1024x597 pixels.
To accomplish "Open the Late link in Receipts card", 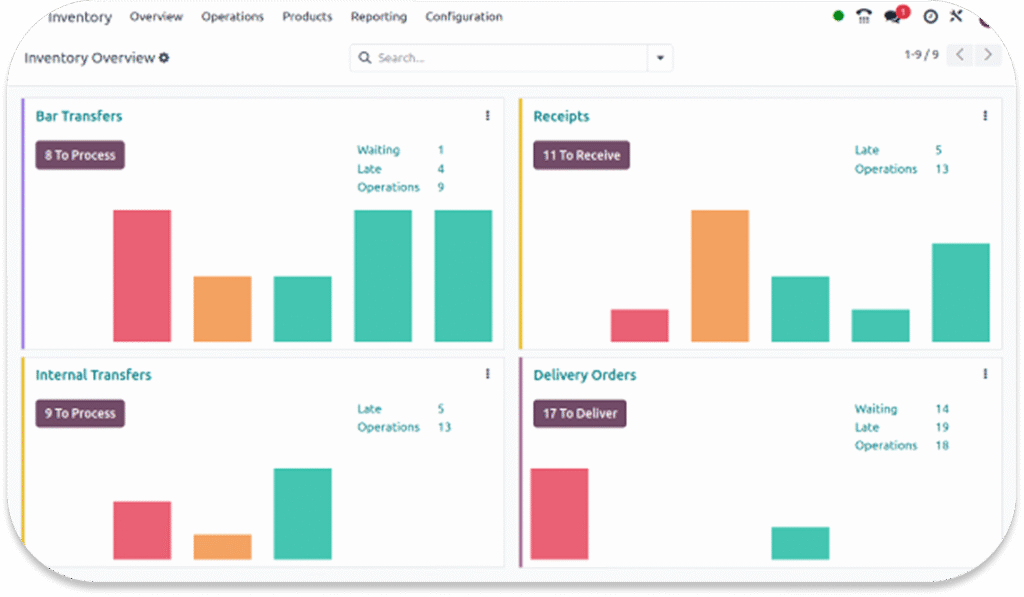I will click(866, 150).
